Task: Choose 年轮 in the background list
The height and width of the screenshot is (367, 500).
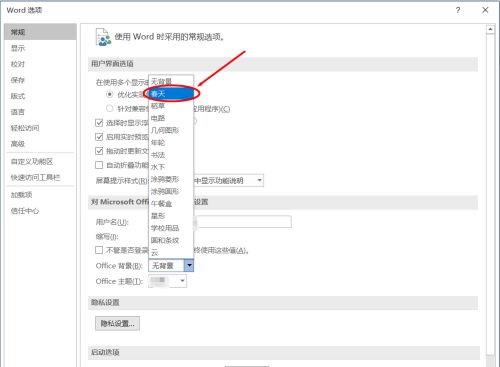Action: coord(171,143)
